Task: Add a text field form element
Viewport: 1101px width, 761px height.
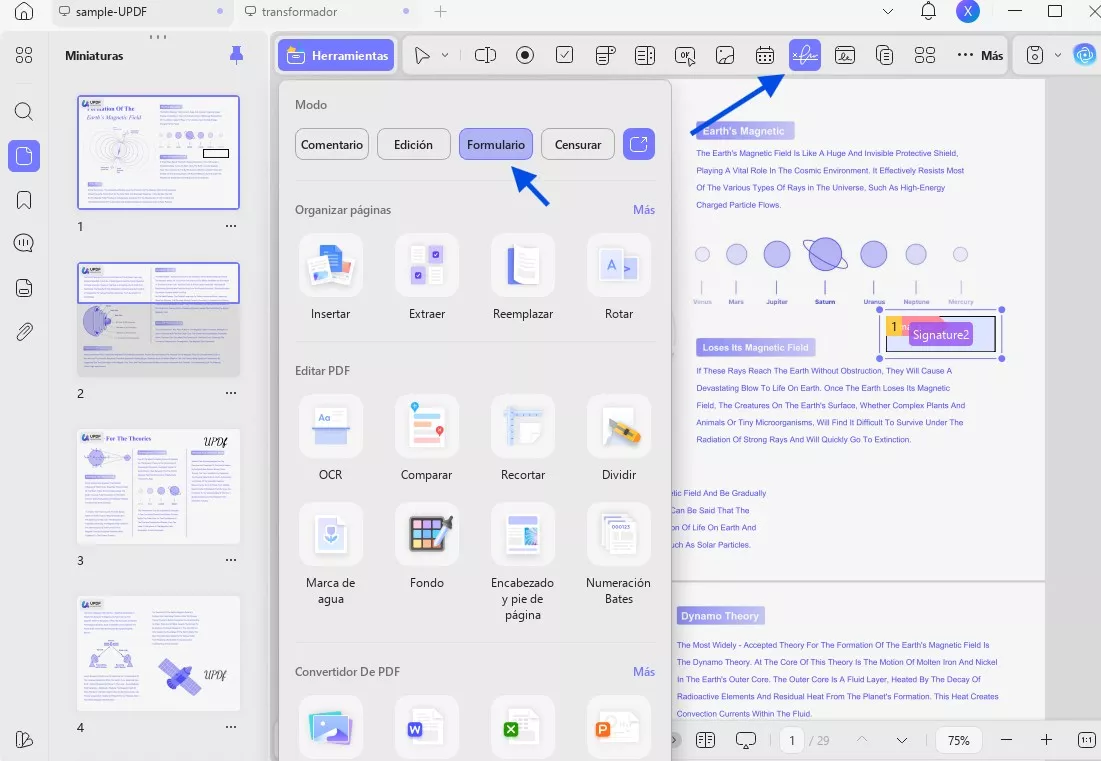Action: pos(485,55)
